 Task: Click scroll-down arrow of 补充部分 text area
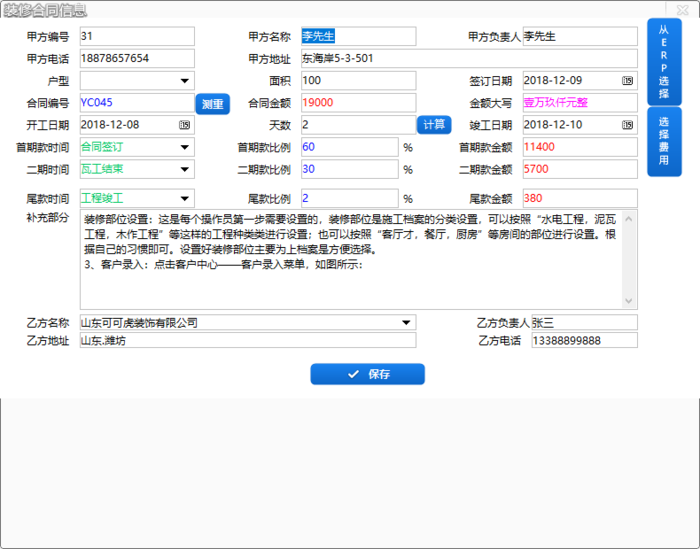(x=629, y=301)
